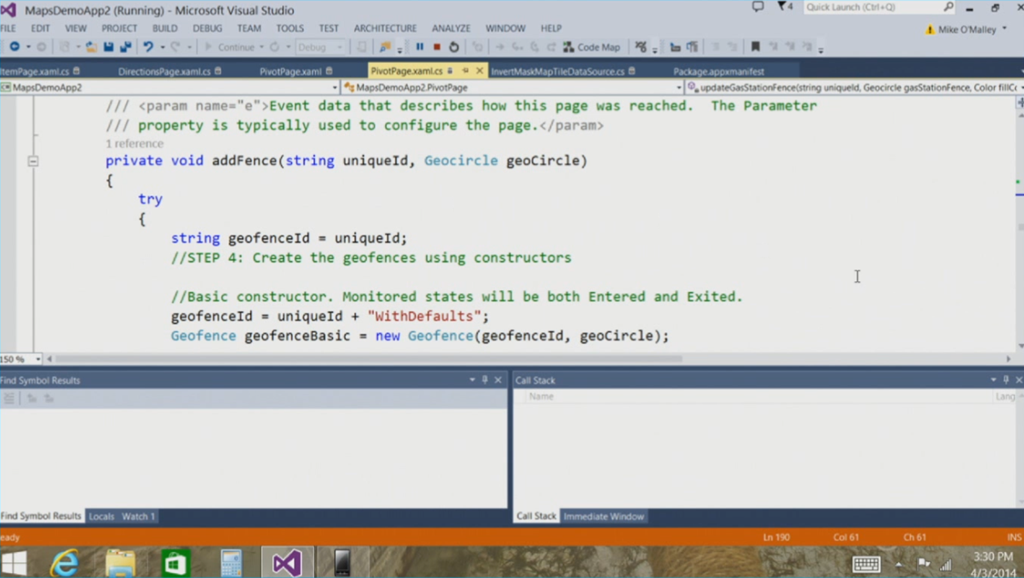The image size is (1024, 578).
Task: Switch to PivotPage.xaml tab
Action: [x=291, y=71]
